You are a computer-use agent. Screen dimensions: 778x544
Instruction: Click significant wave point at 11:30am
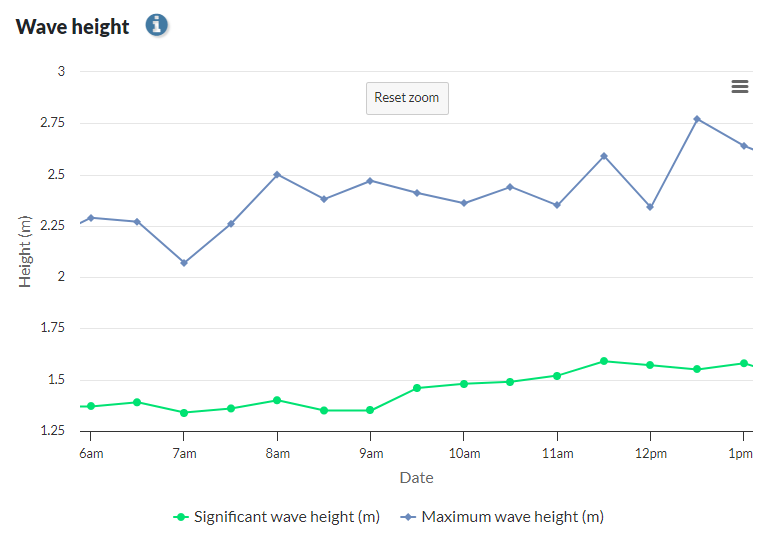tap(604, 361)
